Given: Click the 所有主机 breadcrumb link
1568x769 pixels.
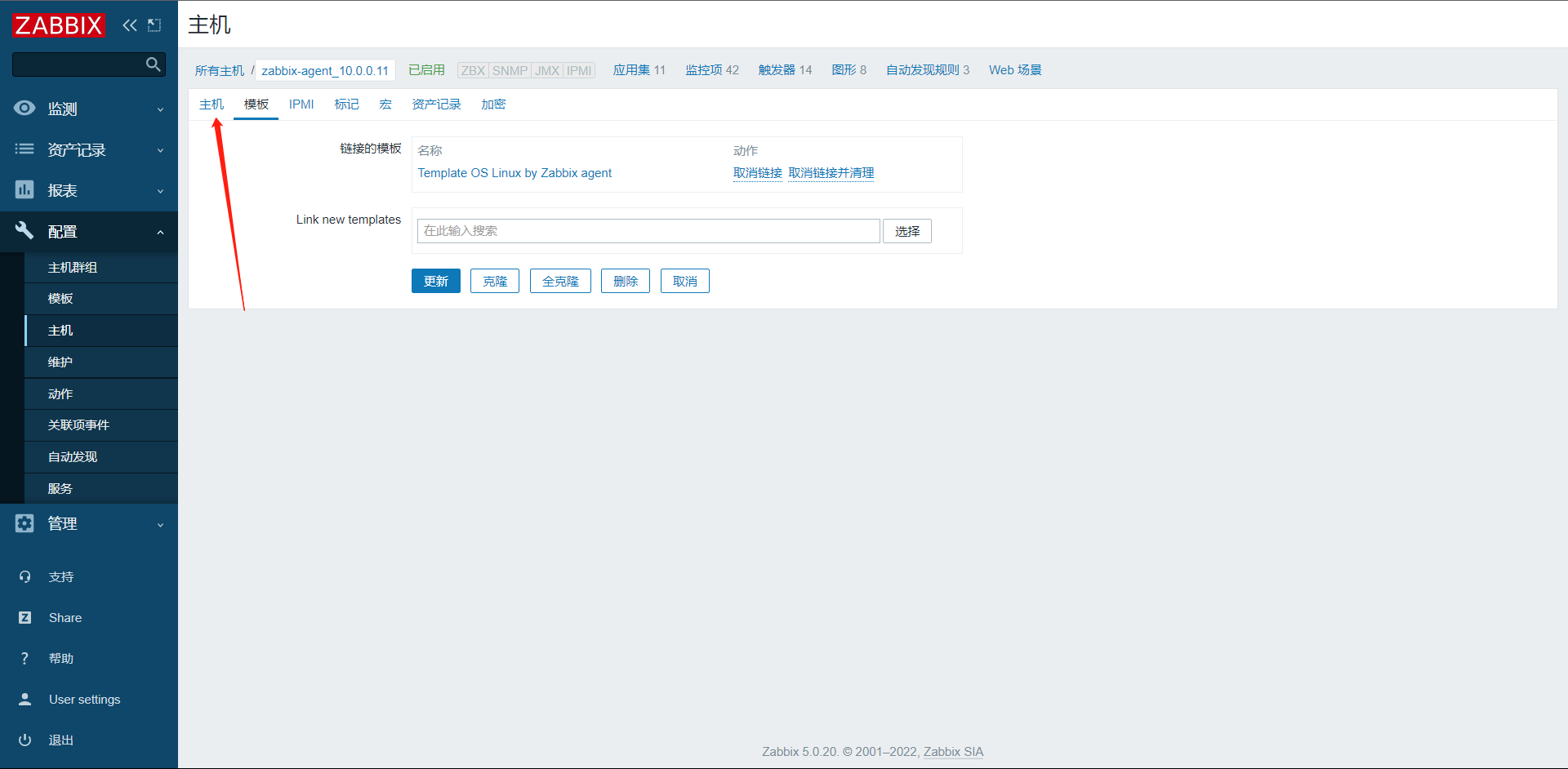Looking at the screenshot, I should 220,71.
